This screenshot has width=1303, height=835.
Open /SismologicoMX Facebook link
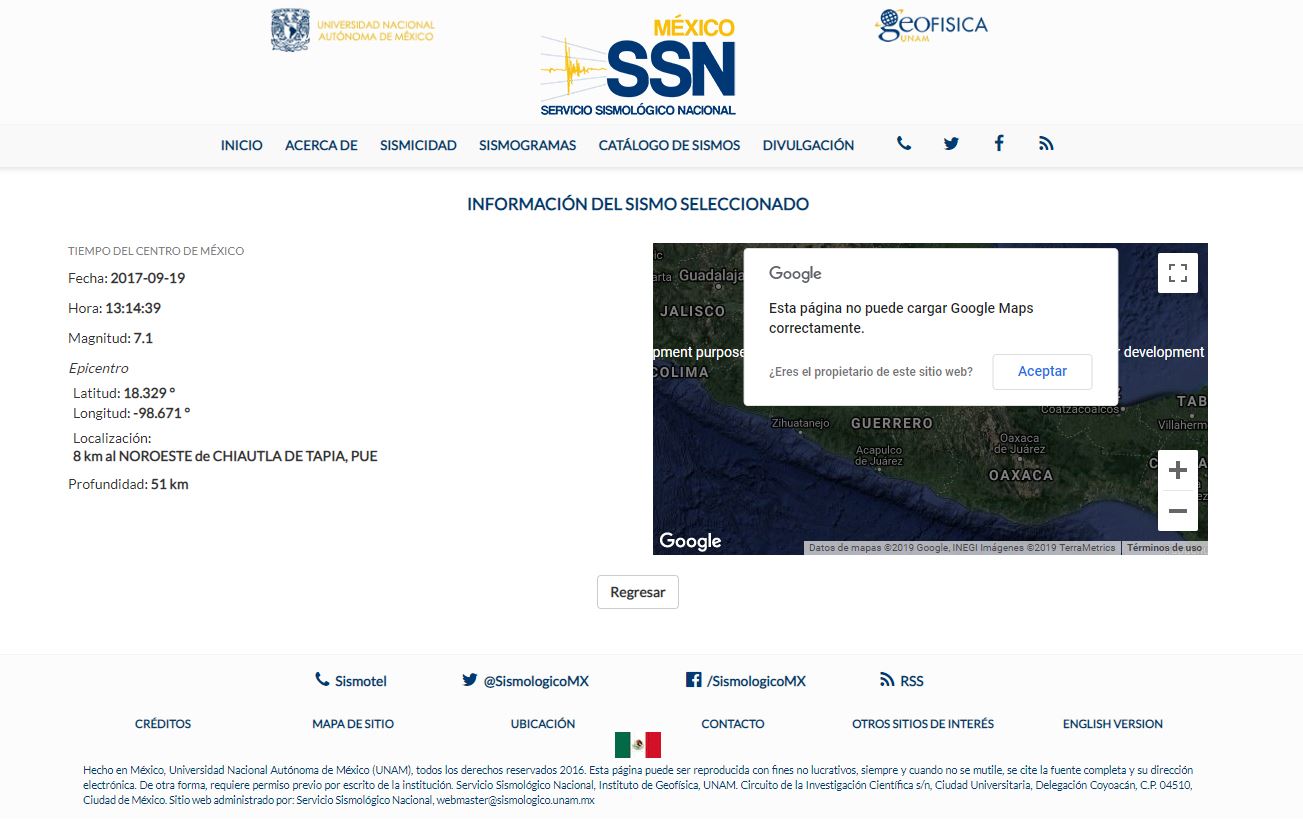756,681
